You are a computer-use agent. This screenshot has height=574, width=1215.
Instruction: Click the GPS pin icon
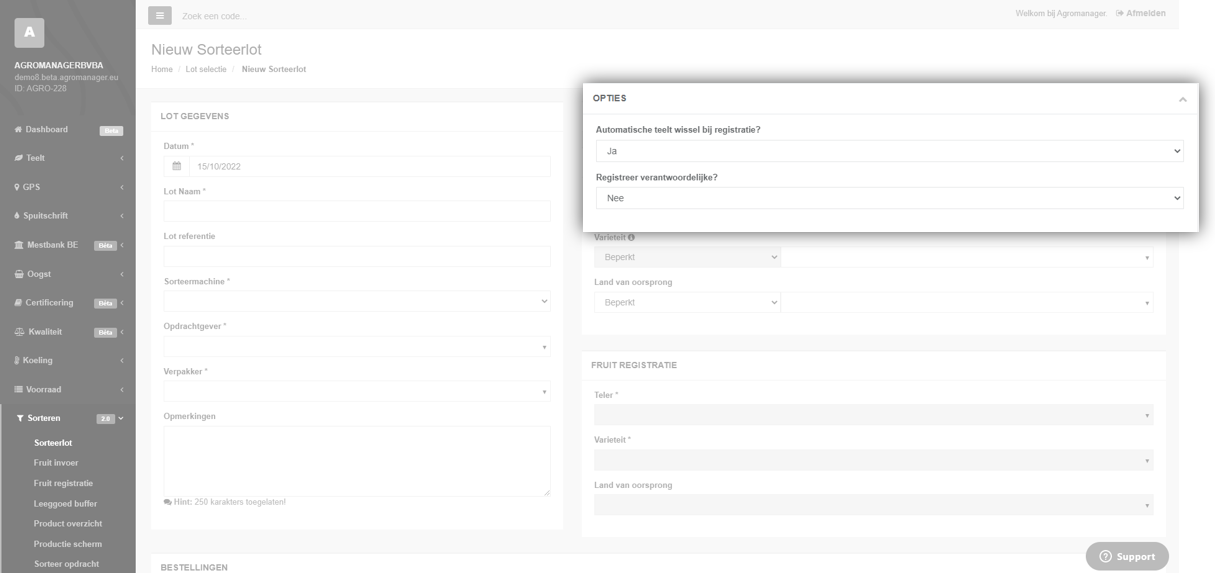coord(17,187)
